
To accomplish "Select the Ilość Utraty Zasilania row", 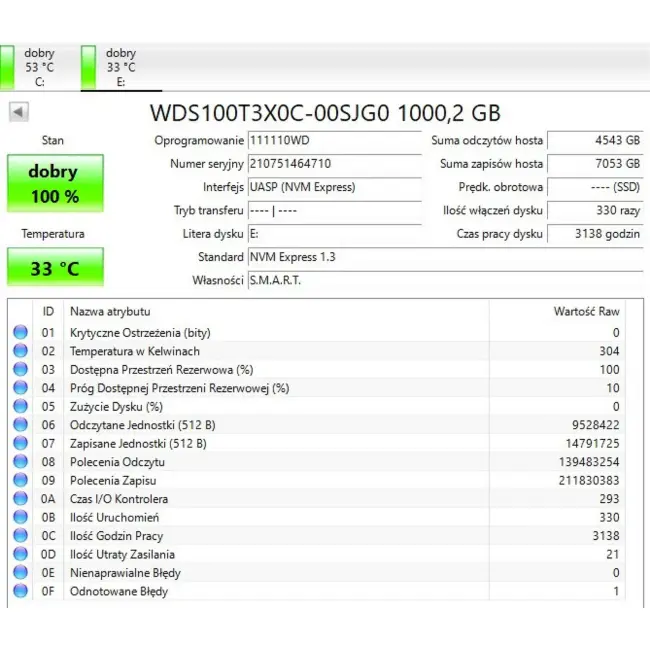I will tap(317, 554).
